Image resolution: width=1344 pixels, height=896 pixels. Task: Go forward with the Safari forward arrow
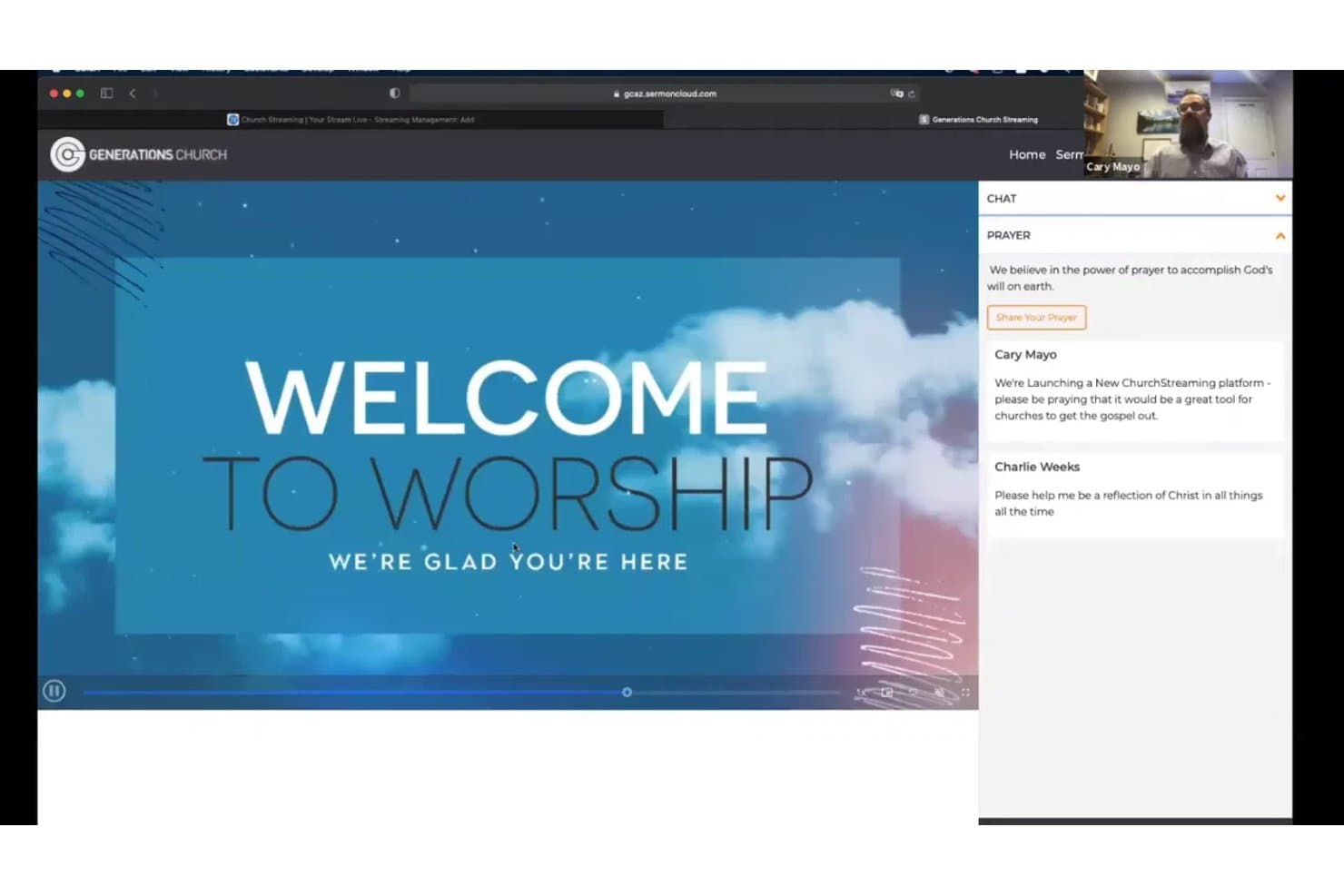[155, 94]
